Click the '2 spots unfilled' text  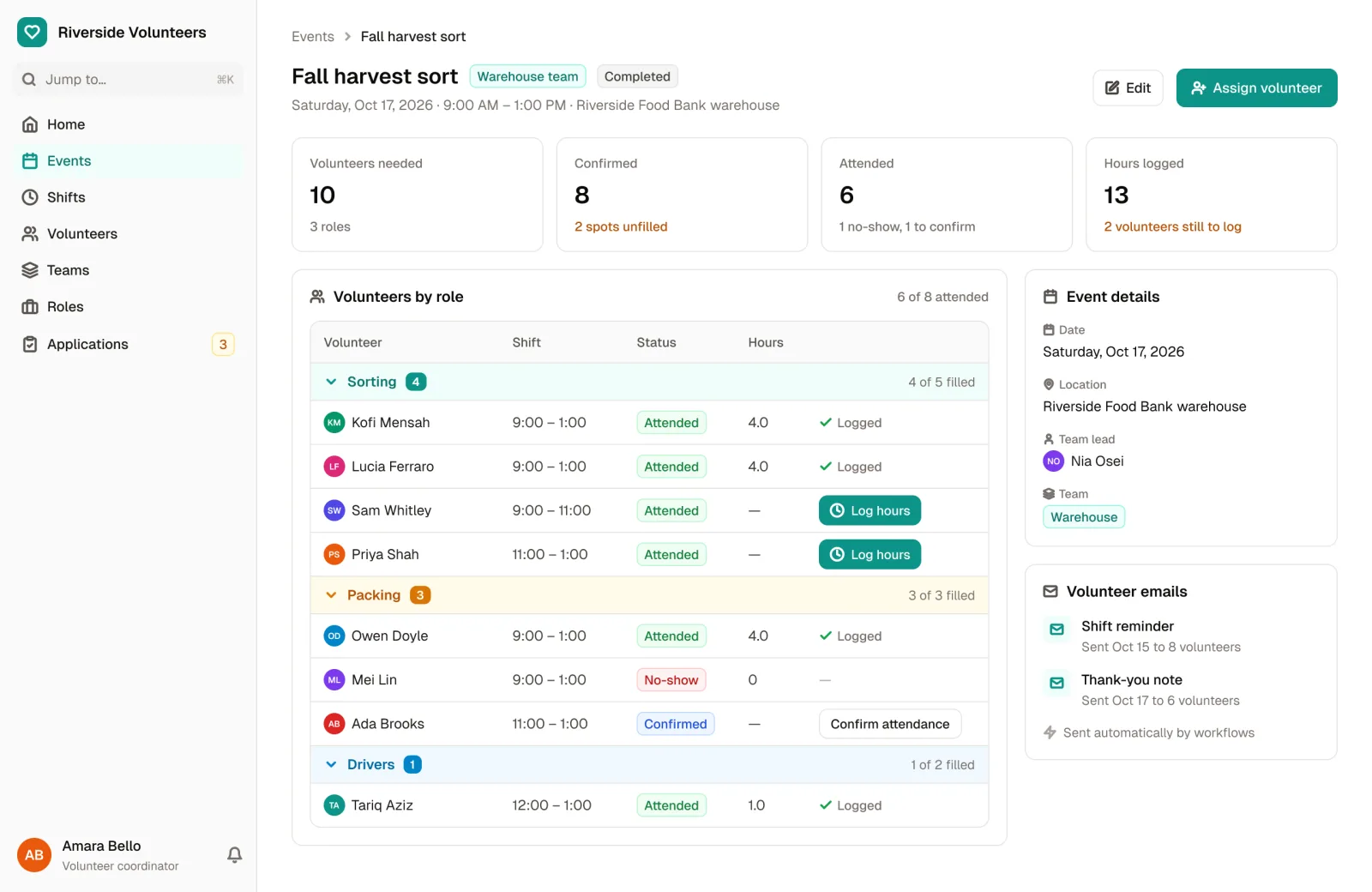(621, 226)
